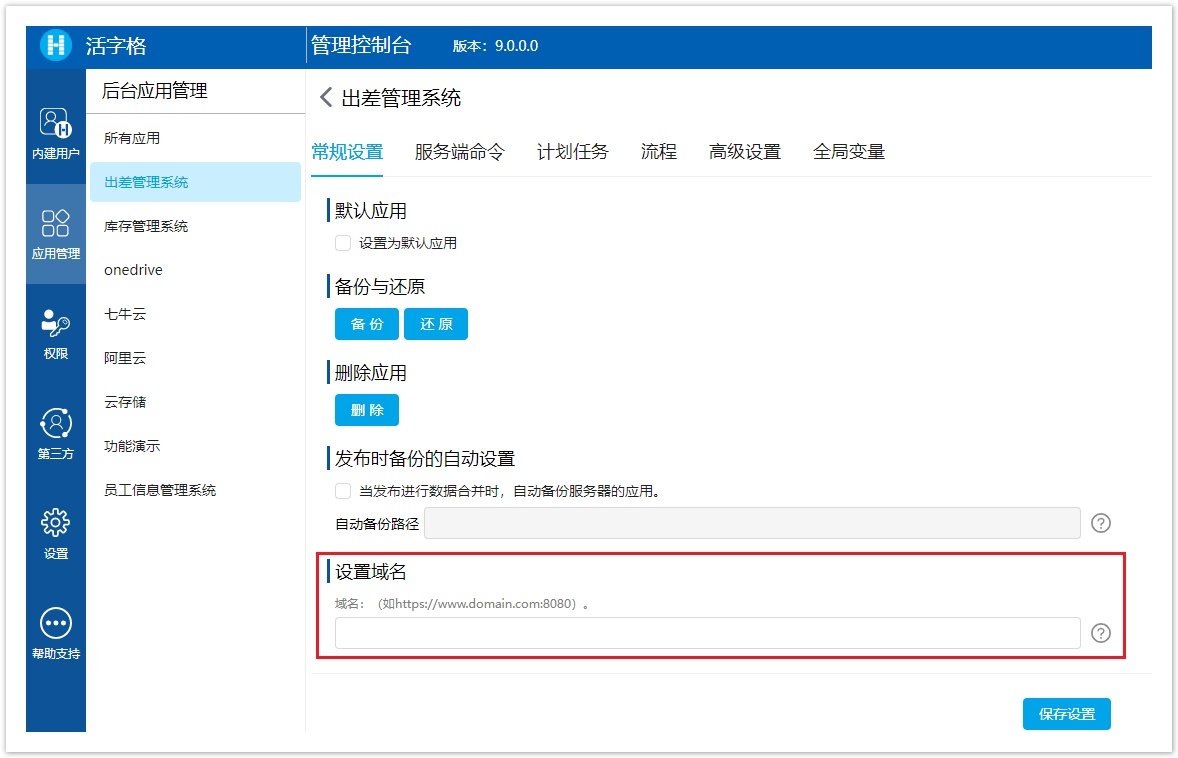Switch to the 全局变量 tab
The height and width of the screenshot is (758, 1178).
[848, 152]
